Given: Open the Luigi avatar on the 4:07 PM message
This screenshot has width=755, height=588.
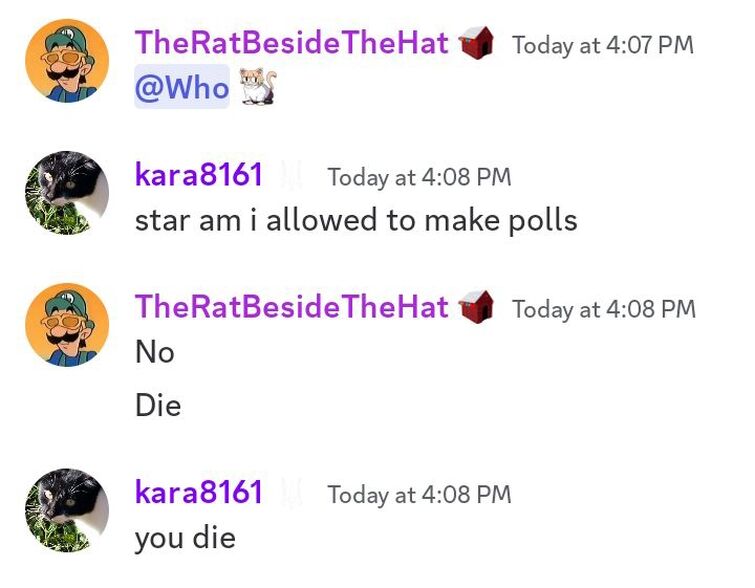Looking at the screenshot, I should [x=67, y=61].
